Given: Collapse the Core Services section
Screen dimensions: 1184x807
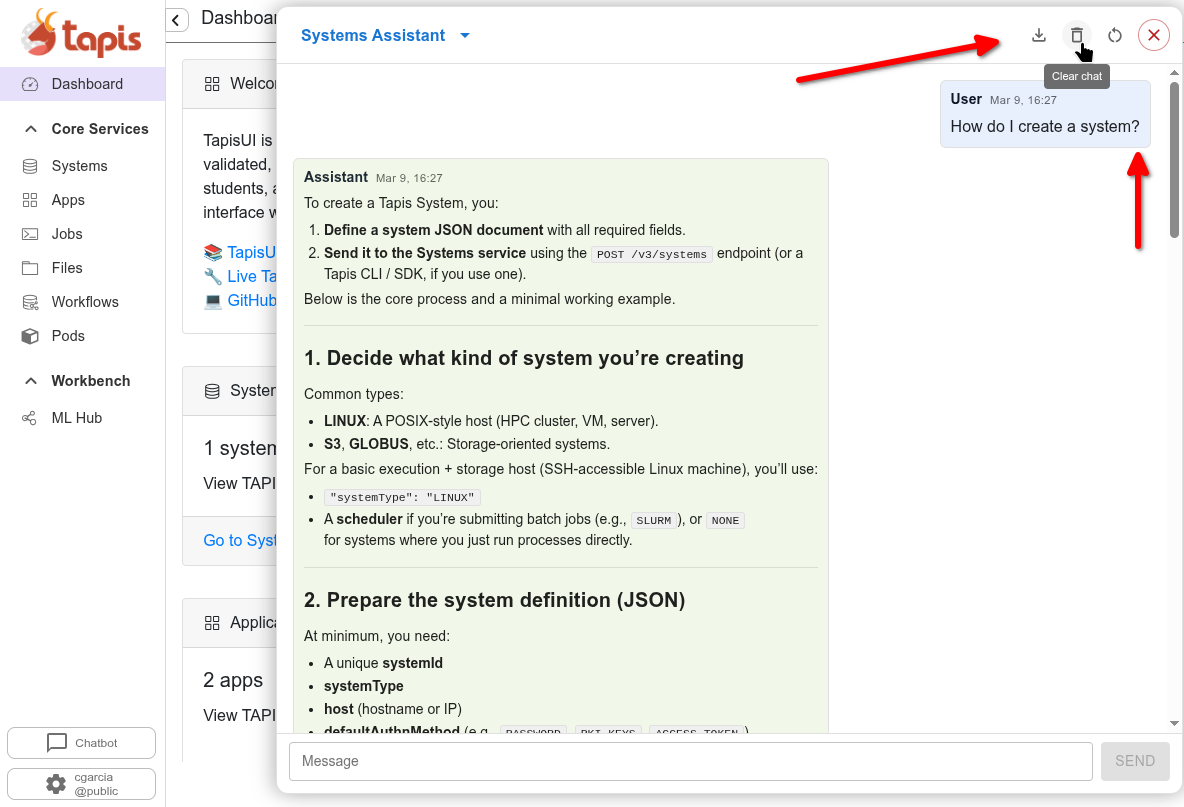Looking at the screenshot, I should coord(30,129).
